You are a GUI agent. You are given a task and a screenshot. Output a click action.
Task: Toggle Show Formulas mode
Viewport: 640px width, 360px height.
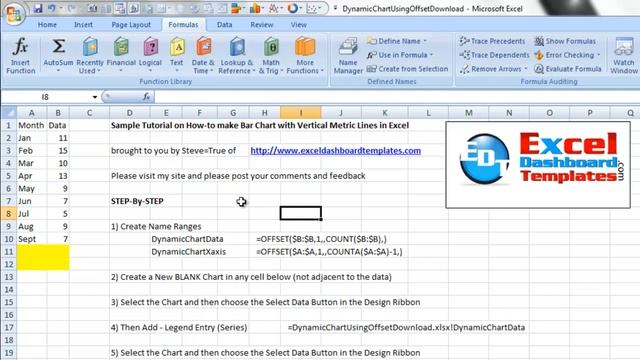point(565,41)
